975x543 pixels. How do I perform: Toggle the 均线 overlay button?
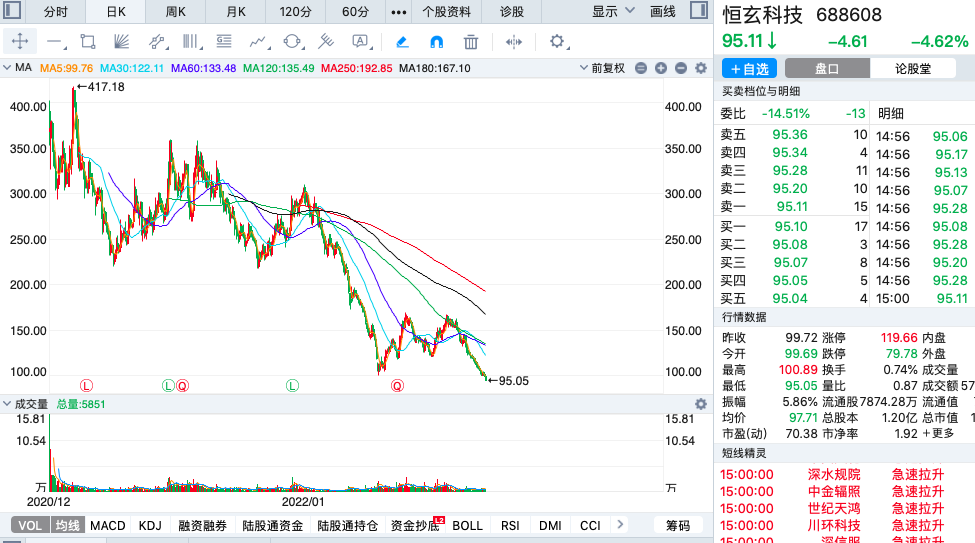click(x=67, y=526)
